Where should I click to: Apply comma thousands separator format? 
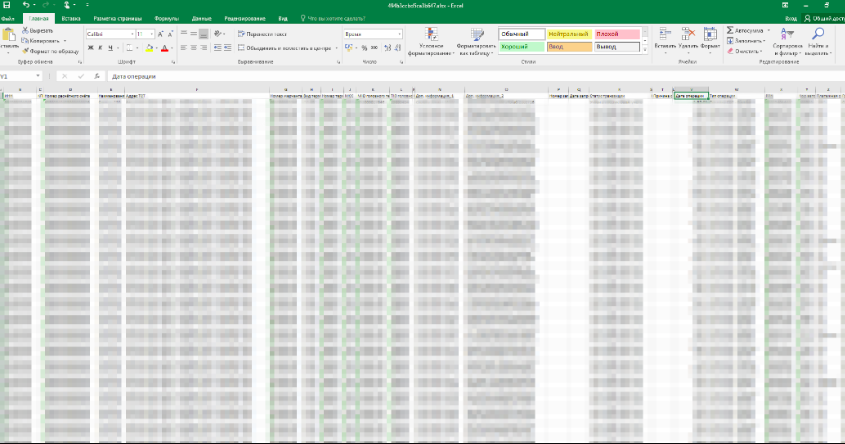[x=374, y=48]
